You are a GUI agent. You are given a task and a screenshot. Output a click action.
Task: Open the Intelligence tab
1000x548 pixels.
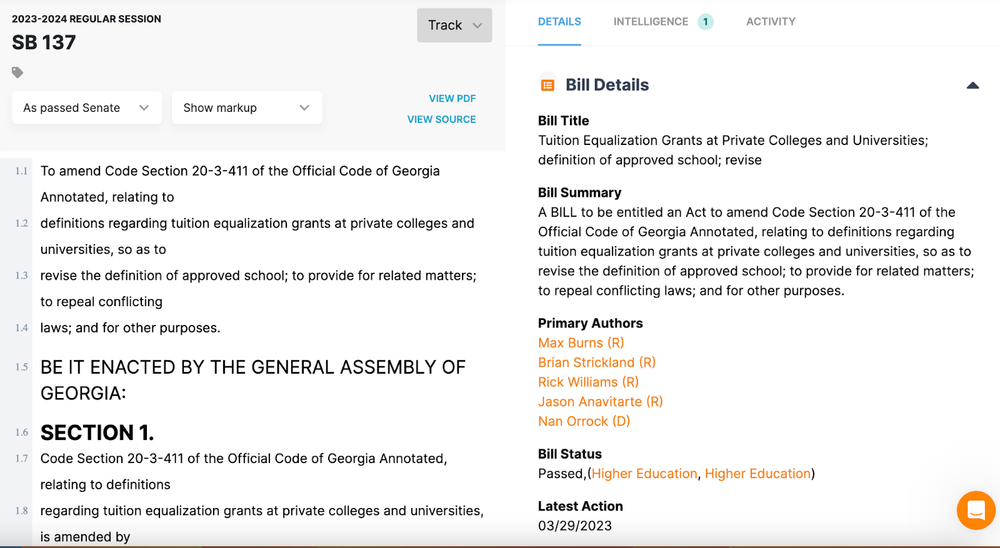pyautogui.click(x=651, y=22)
